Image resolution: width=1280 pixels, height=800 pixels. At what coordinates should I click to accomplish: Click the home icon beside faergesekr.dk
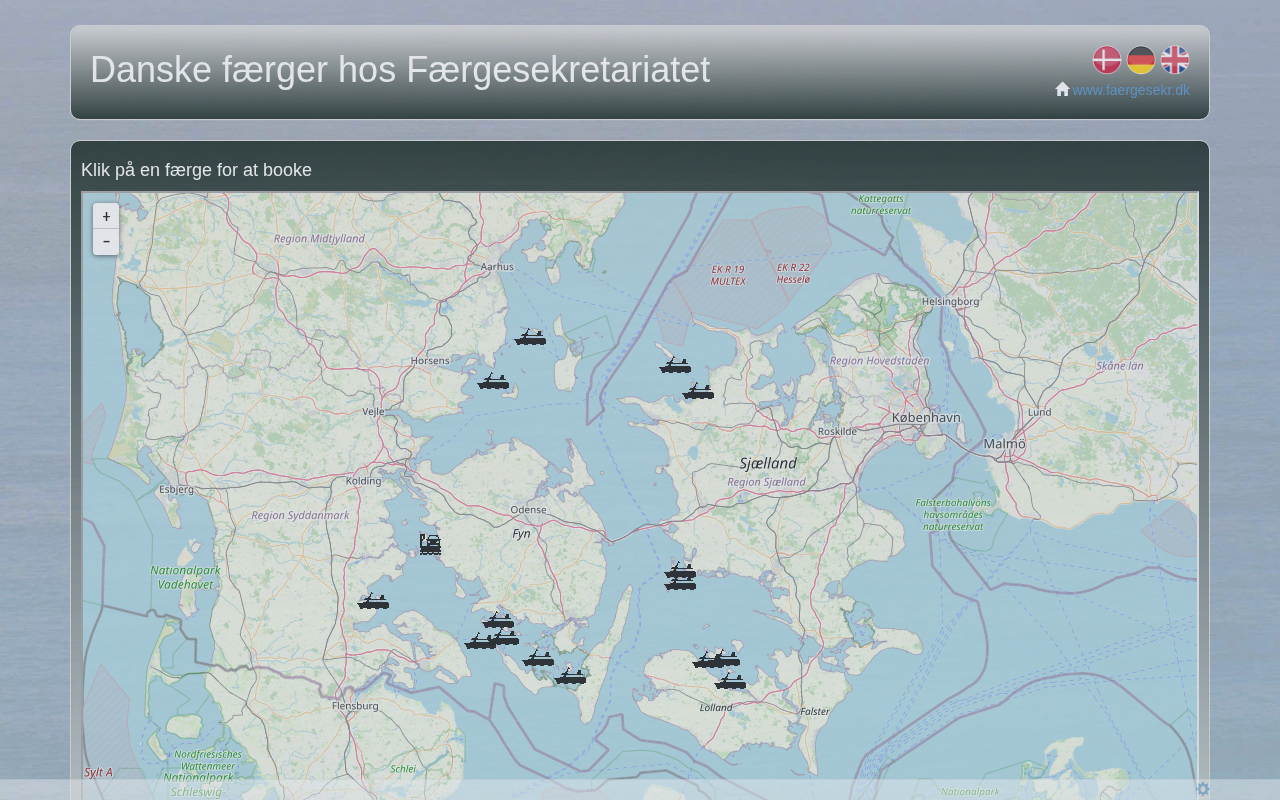click(x=1062, y=89)
